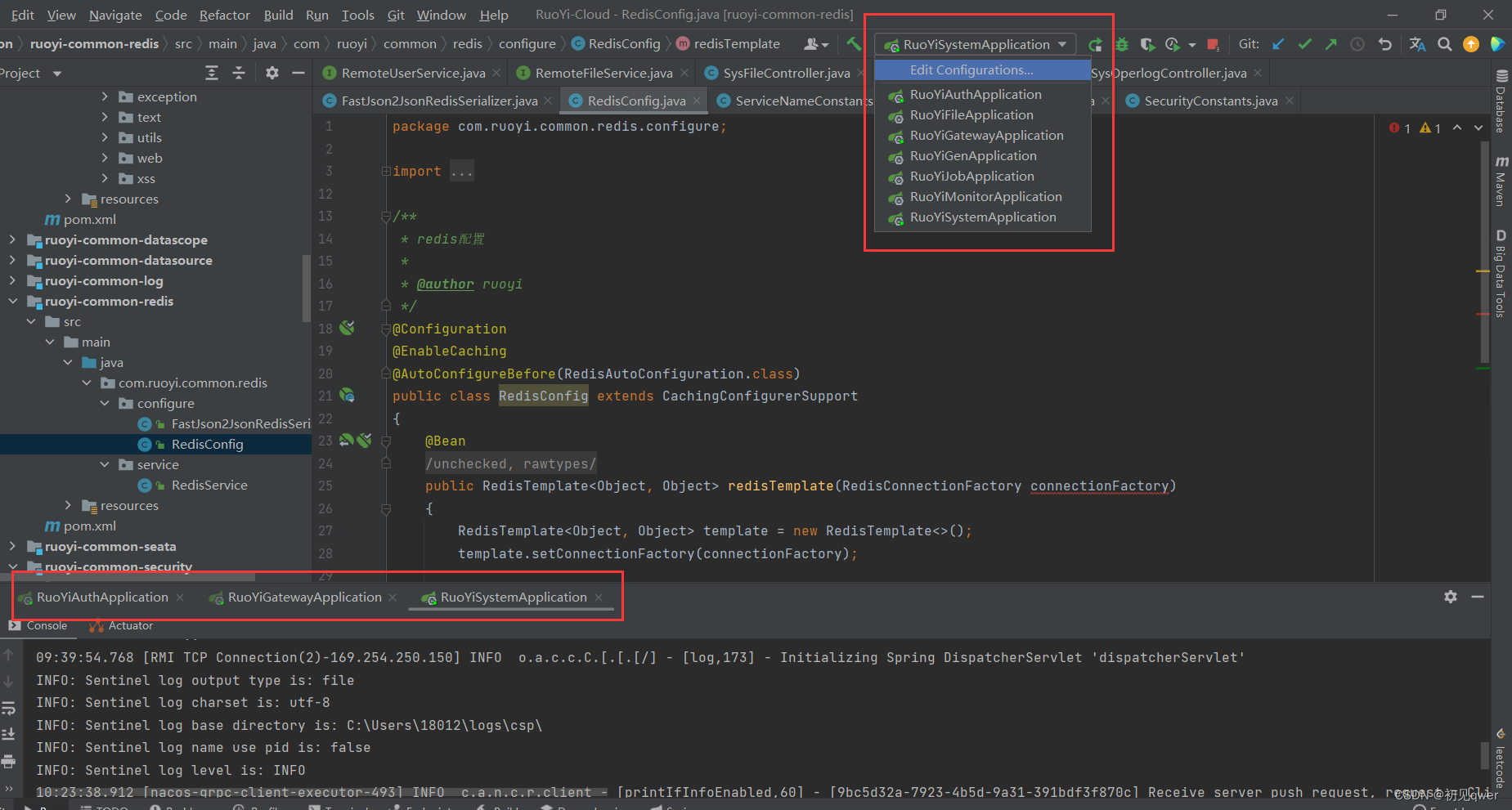Choose RuoYiGatewayApplication from the dropdown list
Image resolution: width=1512 pixels, height=810 pixels.
coord(982,136)
